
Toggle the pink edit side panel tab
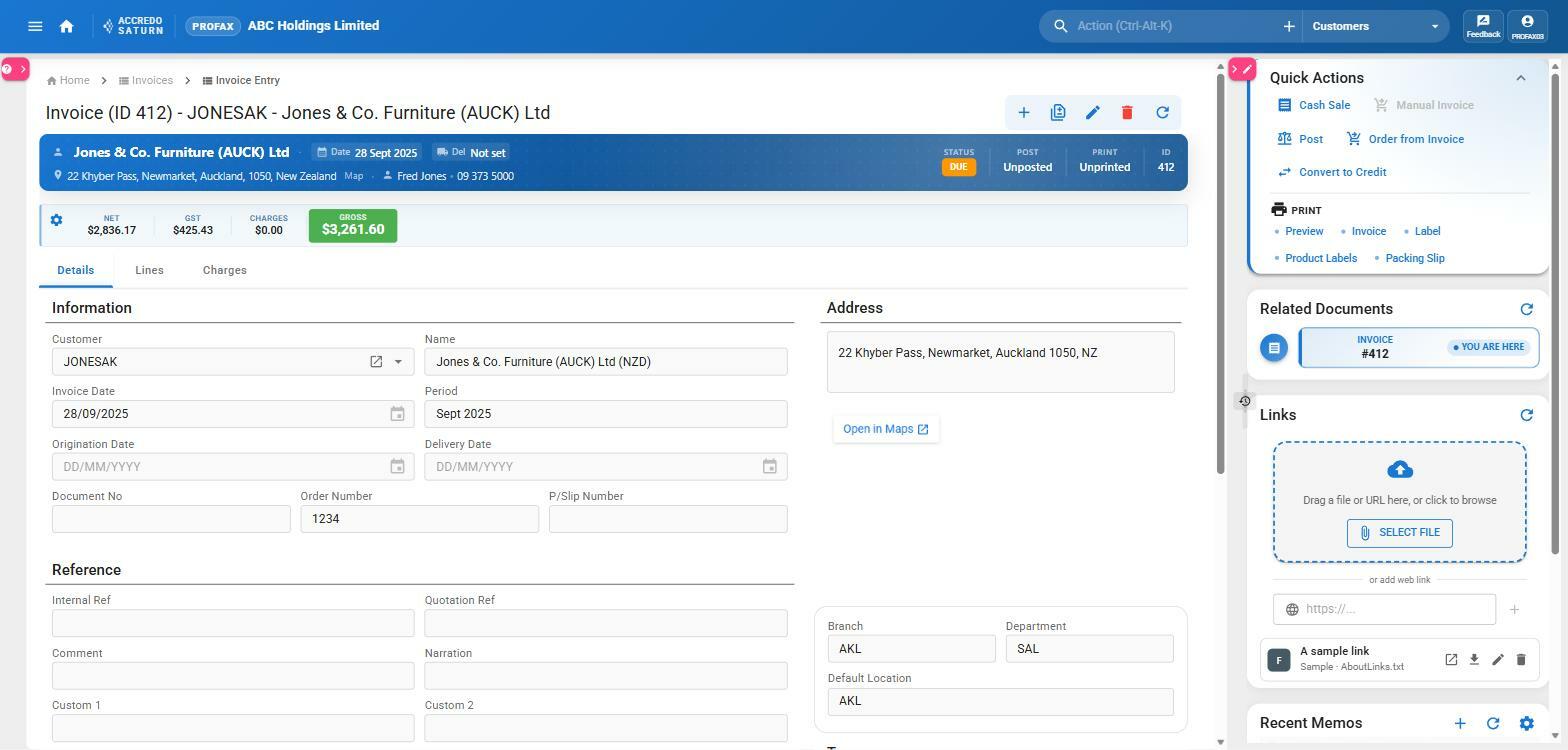tap(1242, 69)
